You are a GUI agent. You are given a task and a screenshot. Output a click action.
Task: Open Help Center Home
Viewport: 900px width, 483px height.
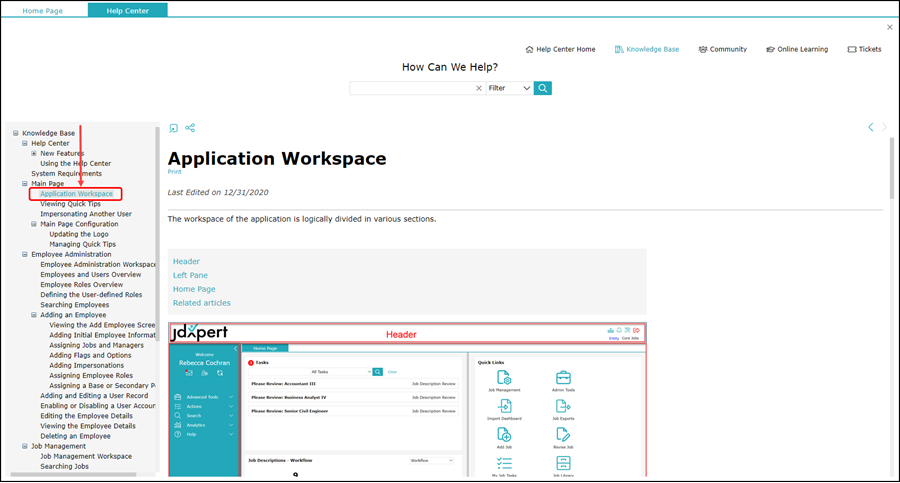click(x=560, y=49)
